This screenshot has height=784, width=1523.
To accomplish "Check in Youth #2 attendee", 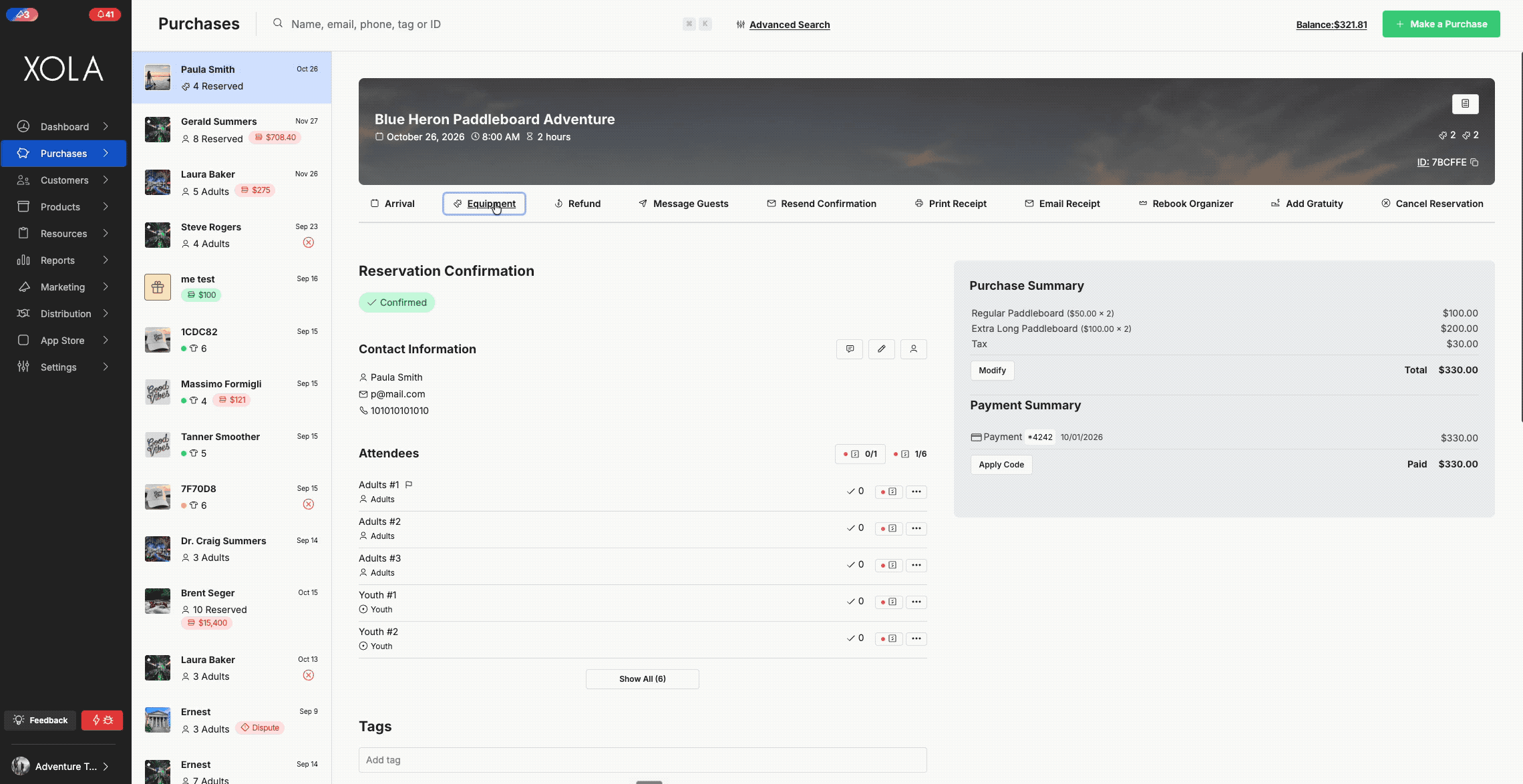I will (x=855, y=638).
